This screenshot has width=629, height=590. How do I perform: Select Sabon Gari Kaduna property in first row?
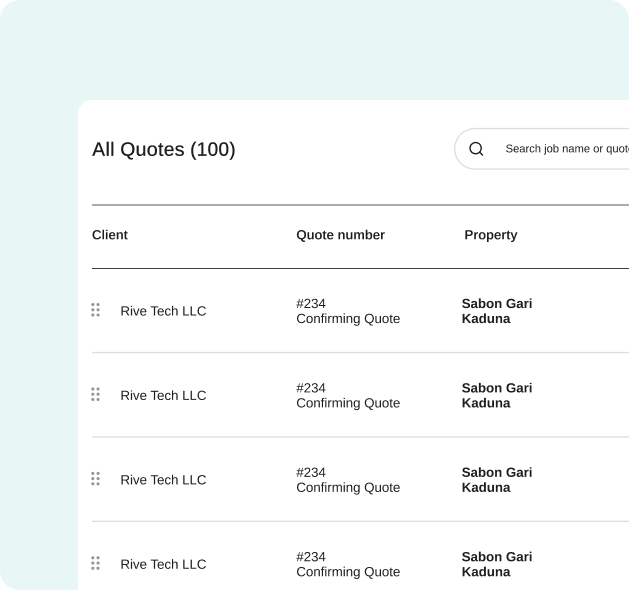click(x=496, y=311)
